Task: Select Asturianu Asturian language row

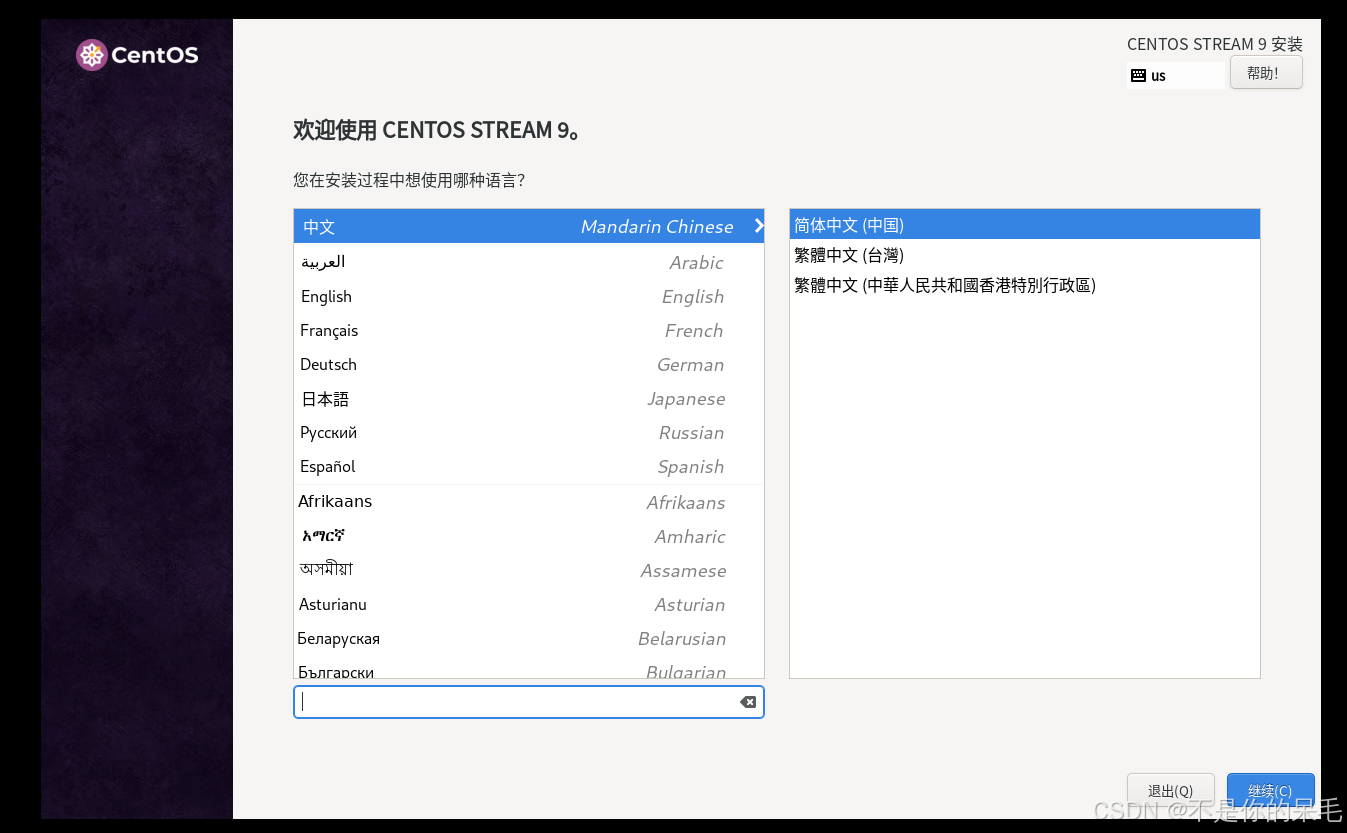Action: tap(529, 604)
